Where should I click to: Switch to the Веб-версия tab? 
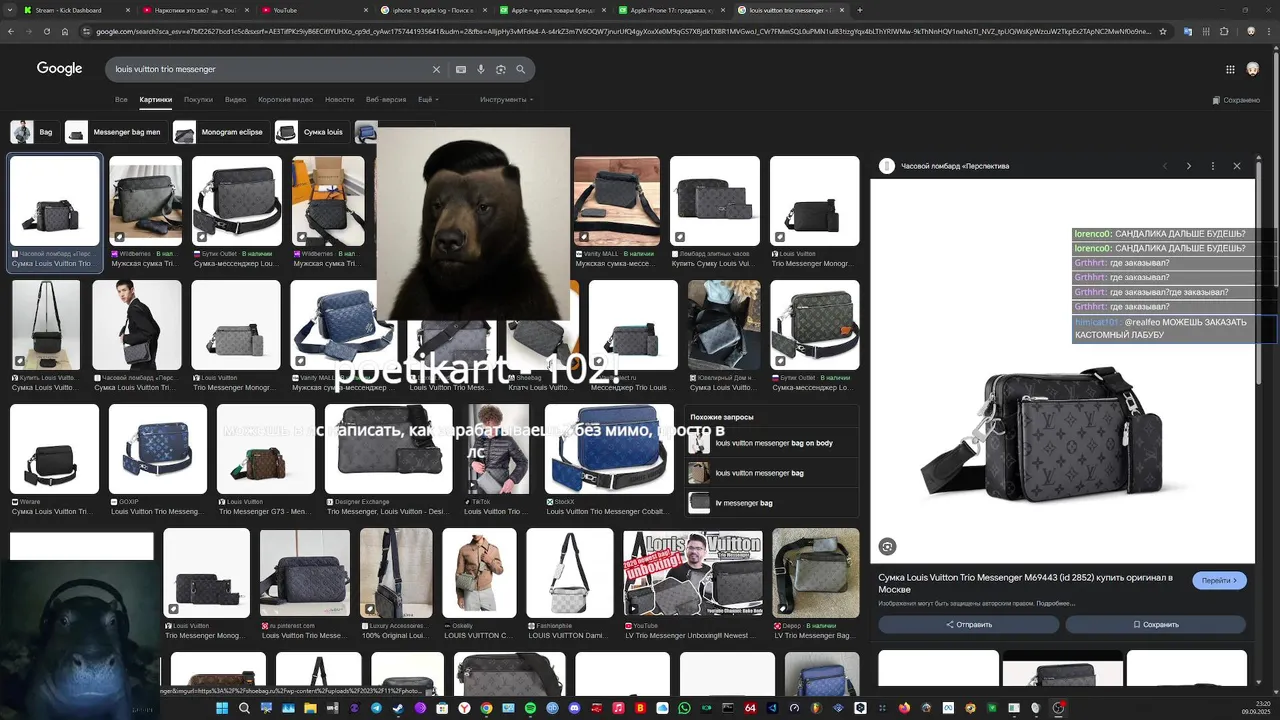[386, 100]
